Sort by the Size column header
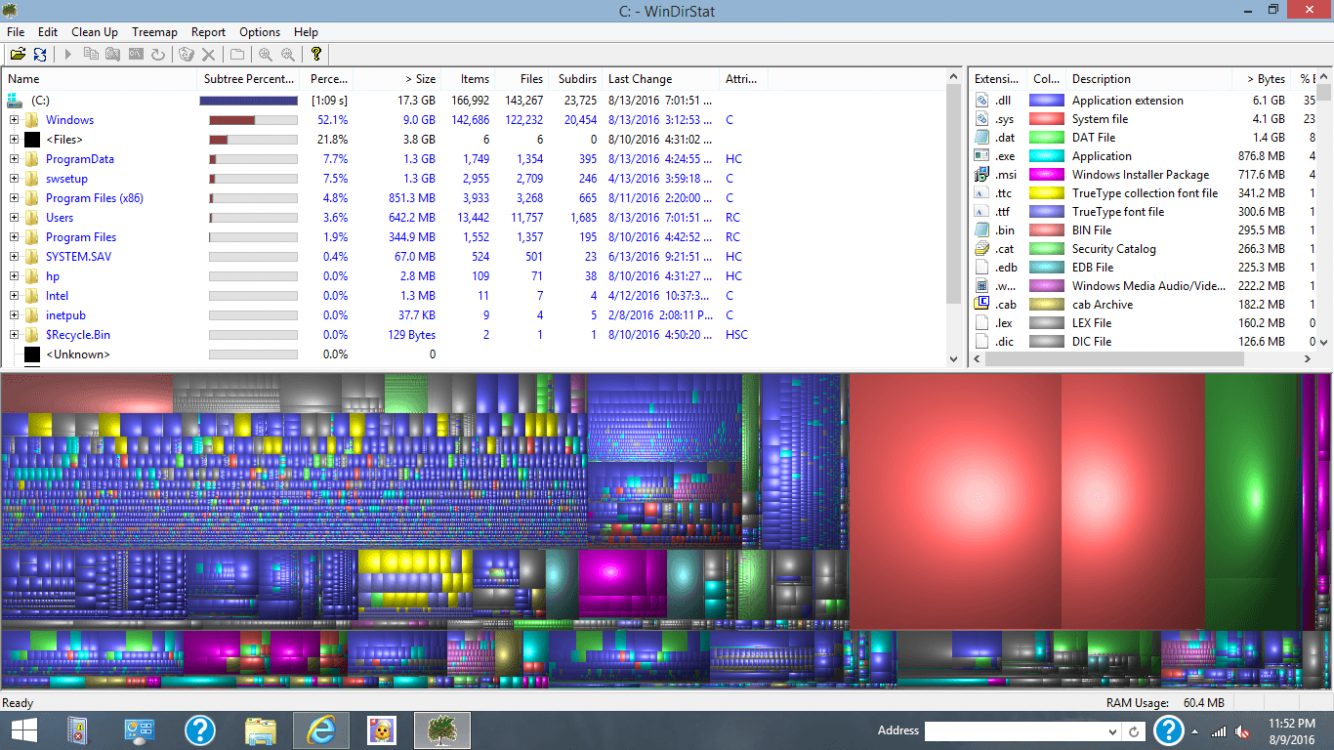This screenshot has height=750, width=1334. 397,79
